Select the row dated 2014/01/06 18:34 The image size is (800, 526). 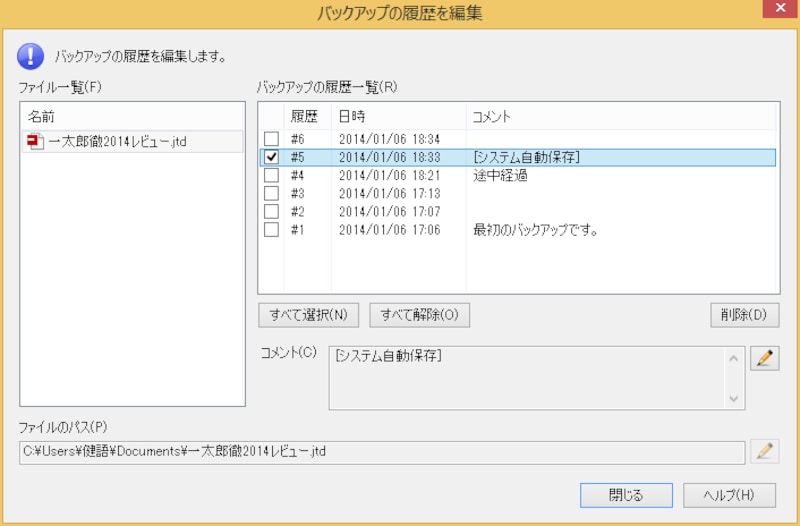pos(517,139)
